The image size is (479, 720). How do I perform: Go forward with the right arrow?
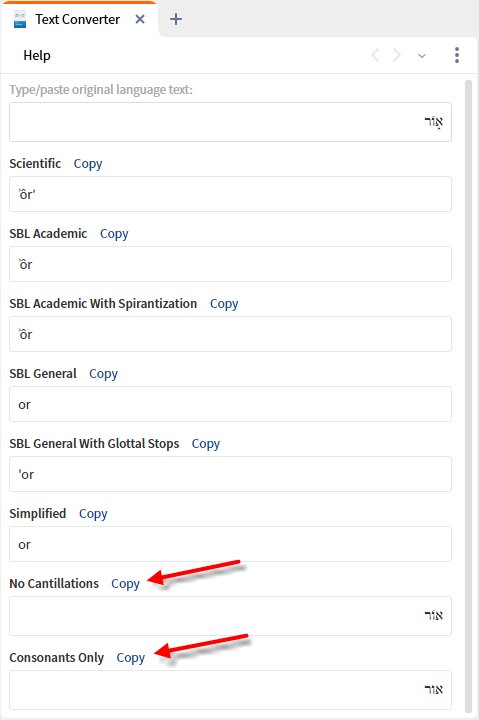(396, 56)
